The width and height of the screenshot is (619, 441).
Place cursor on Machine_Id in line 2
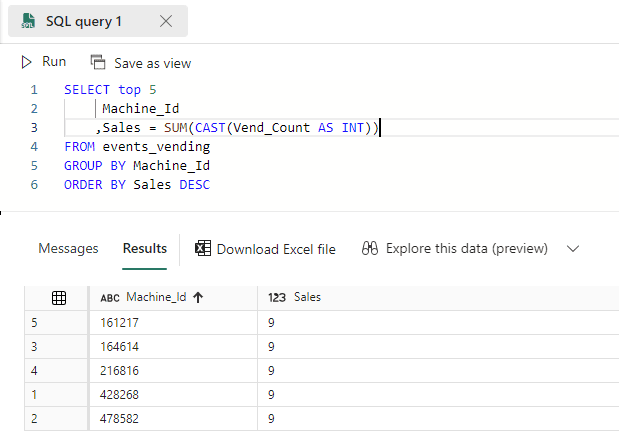(141, 109)
